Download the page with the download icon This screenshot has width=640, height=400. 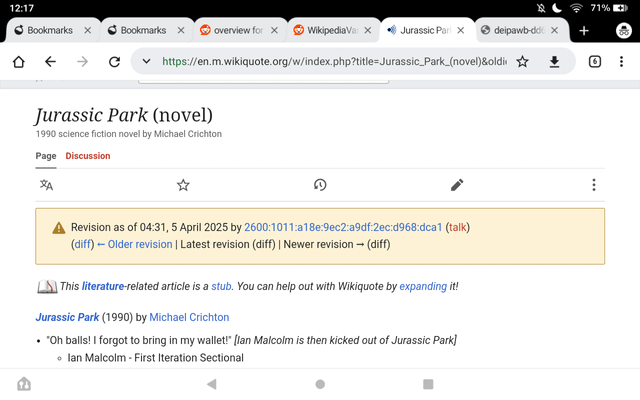click(554, 62)
